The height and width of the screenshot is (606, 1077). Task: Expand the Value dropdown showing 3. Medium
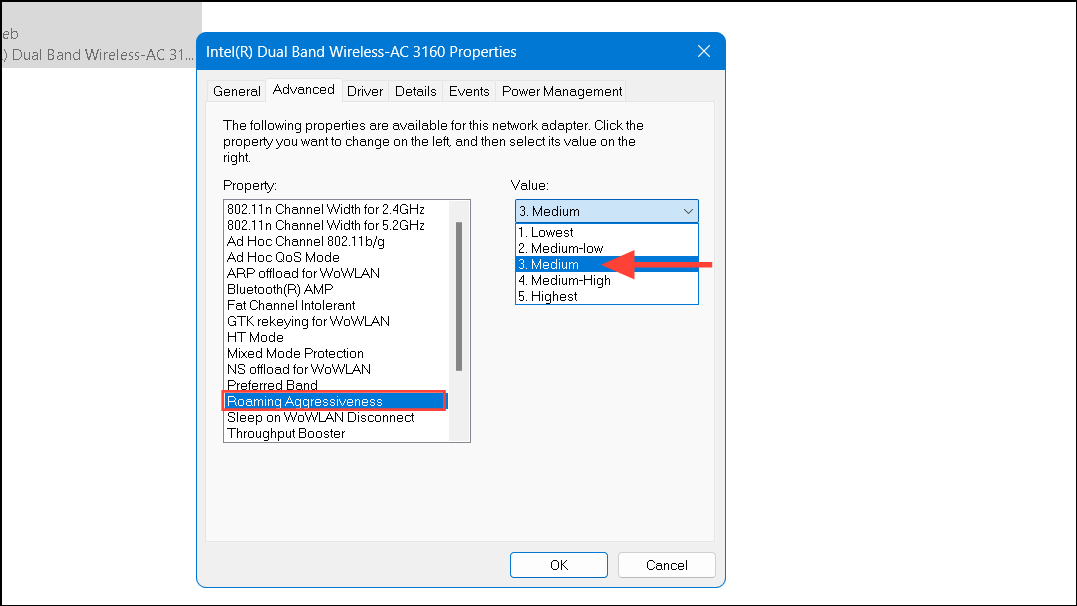point(606,211)
